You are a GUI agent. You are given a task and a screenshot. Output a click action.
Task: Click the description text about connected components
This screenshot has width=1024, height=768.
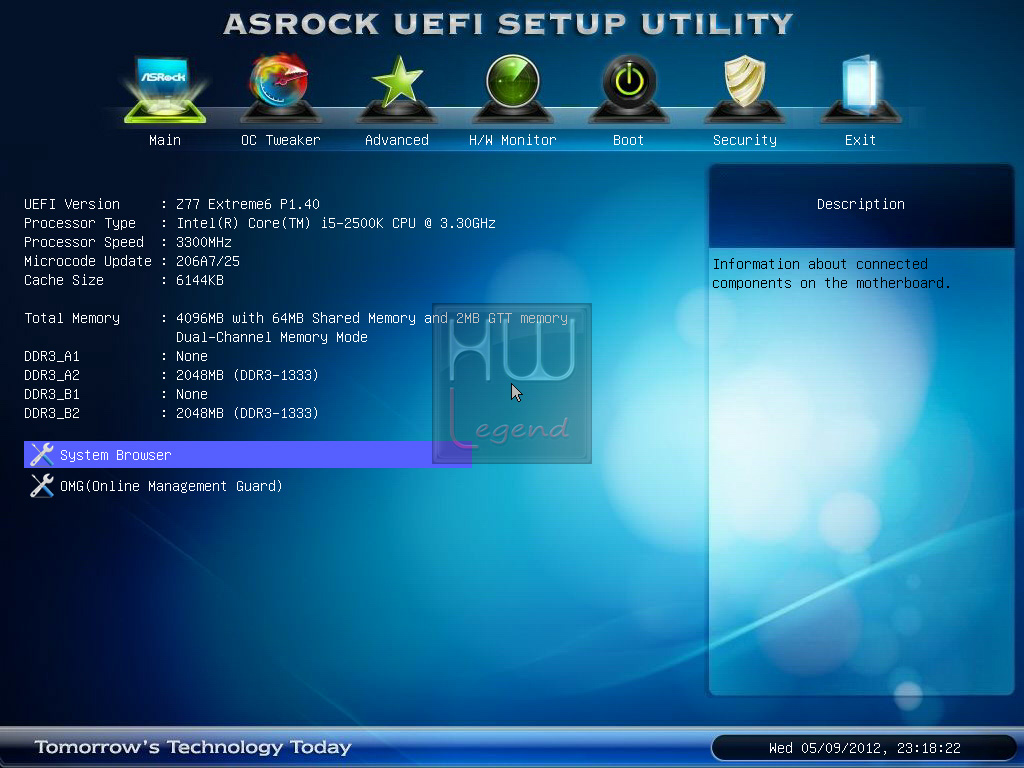click(x=831, y=274)
